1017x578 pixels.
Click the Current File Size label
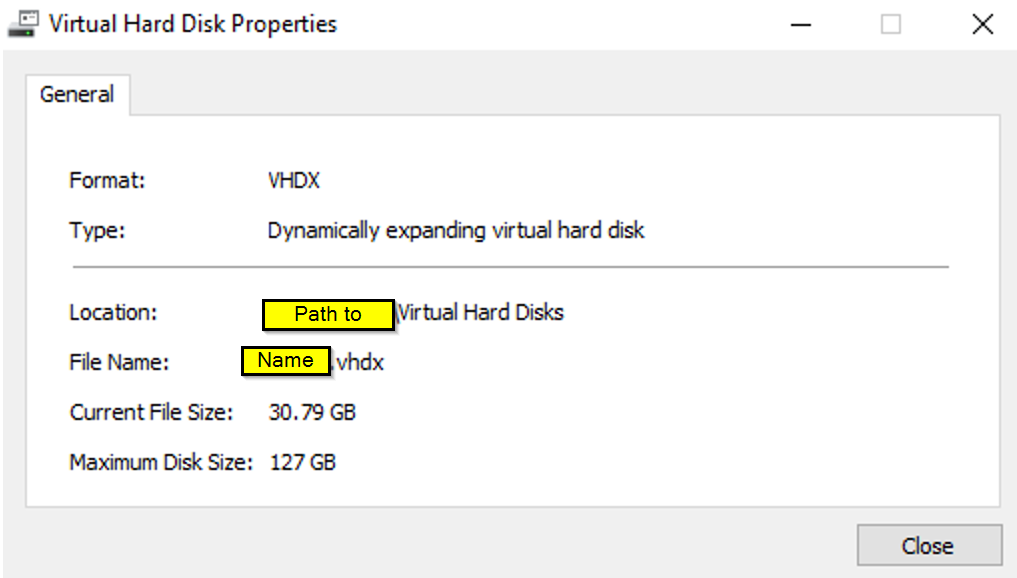151,412
